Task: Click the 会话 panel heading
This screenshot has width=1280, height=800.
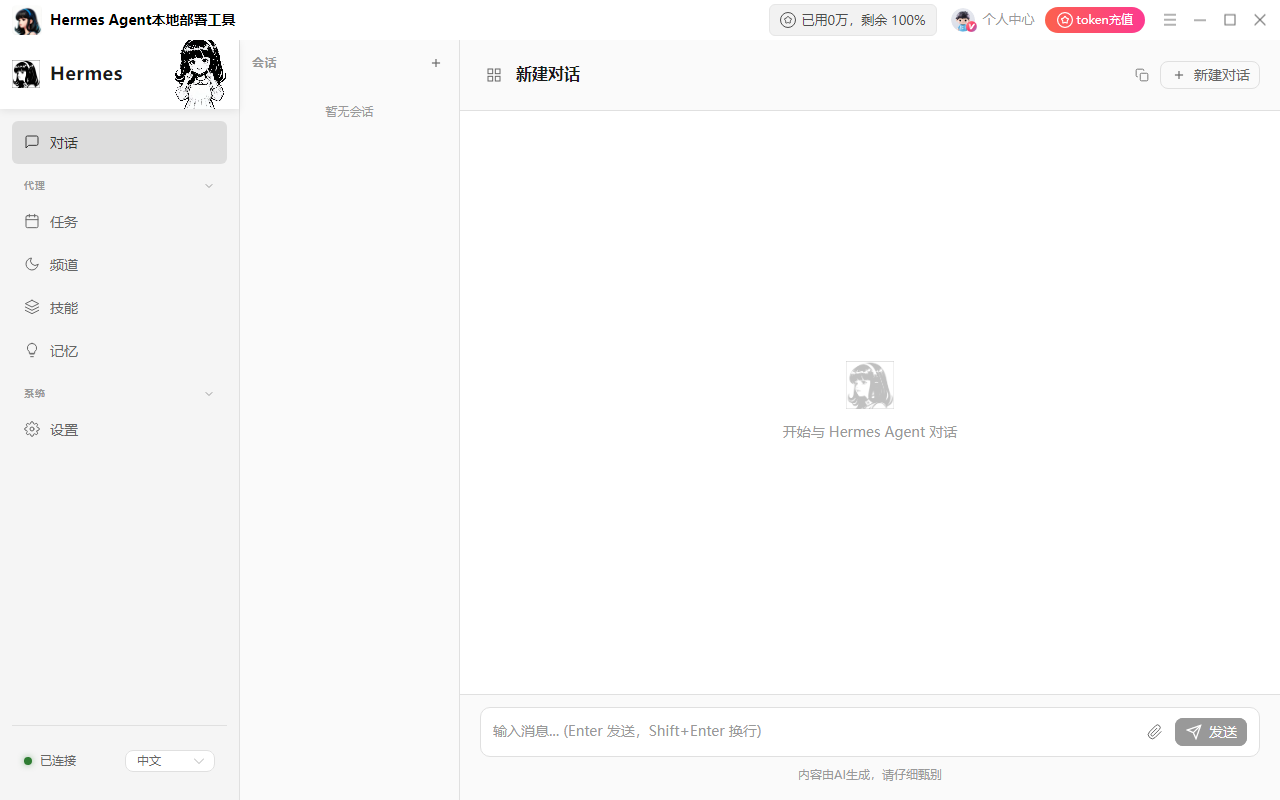Action: 264,63
